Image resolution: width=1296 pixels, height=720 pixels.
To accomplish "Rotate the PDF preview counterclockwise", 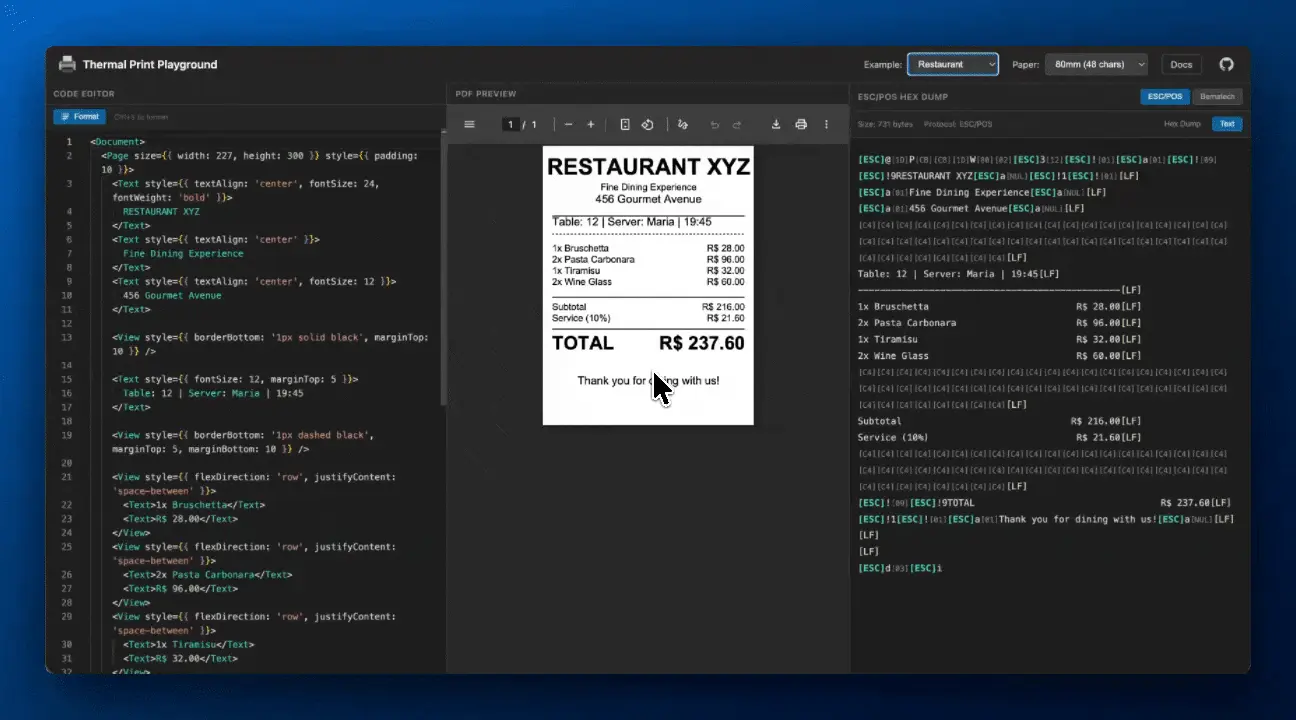I will pos(647,125).
